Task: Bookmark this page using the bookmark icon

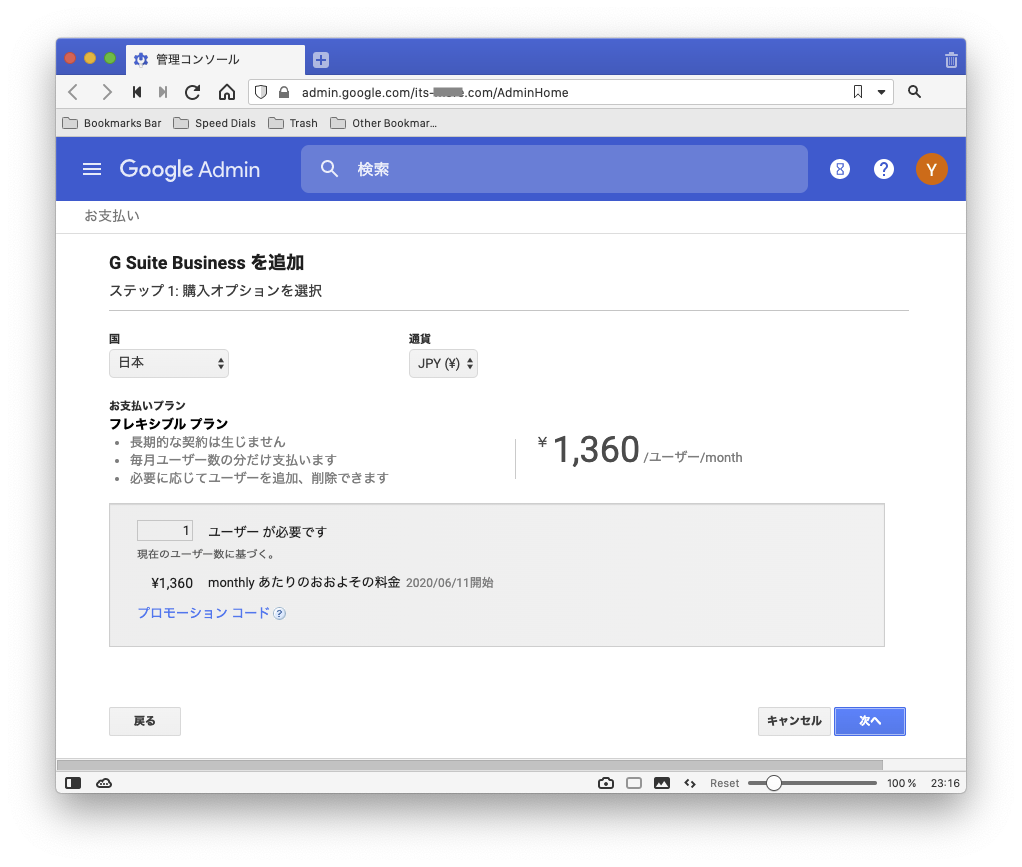Action: click(x=857, y=92)
